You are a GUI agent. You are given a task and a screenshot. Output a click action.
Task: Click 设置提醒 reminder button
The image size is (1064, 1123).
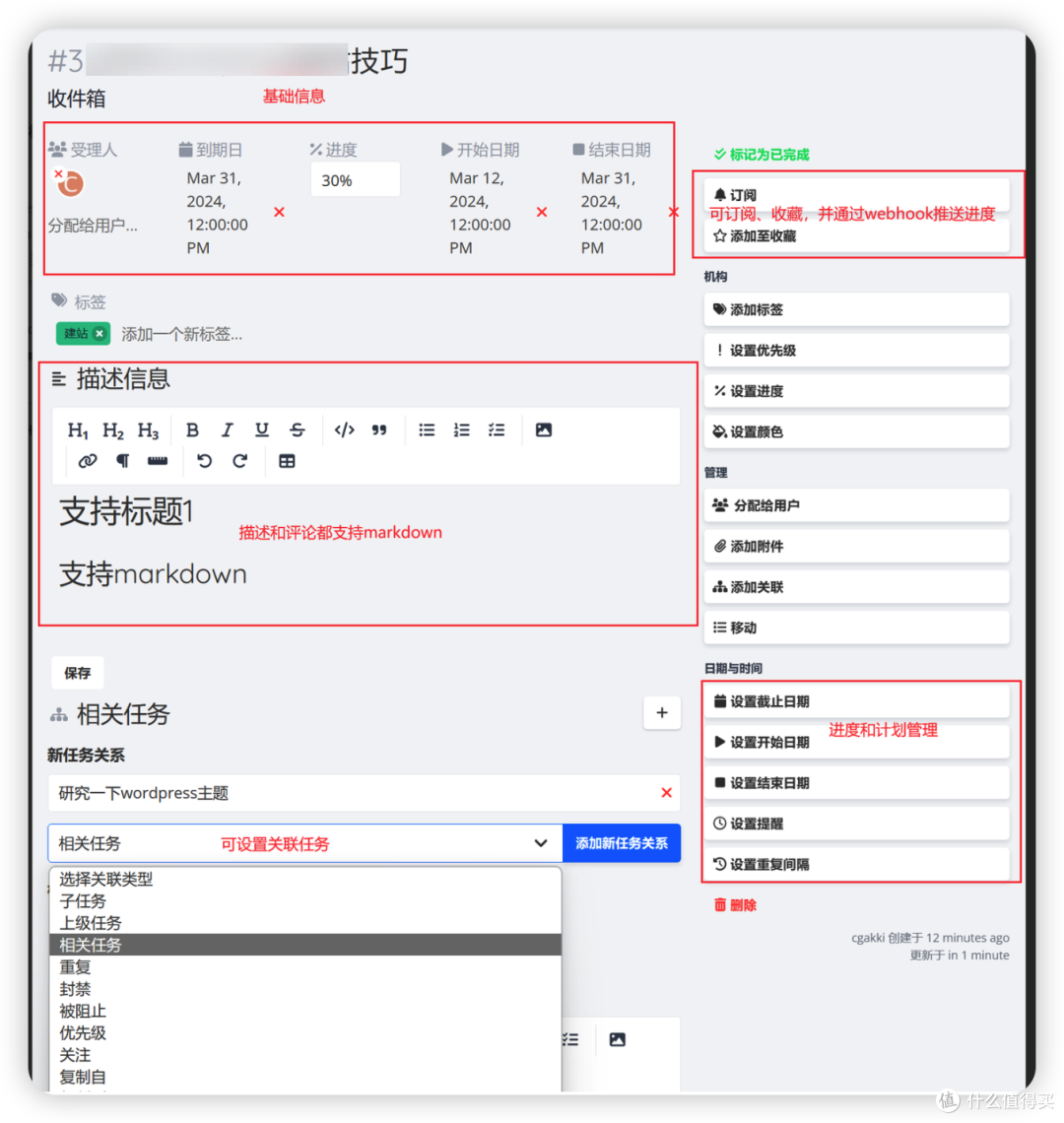point(857,824)
